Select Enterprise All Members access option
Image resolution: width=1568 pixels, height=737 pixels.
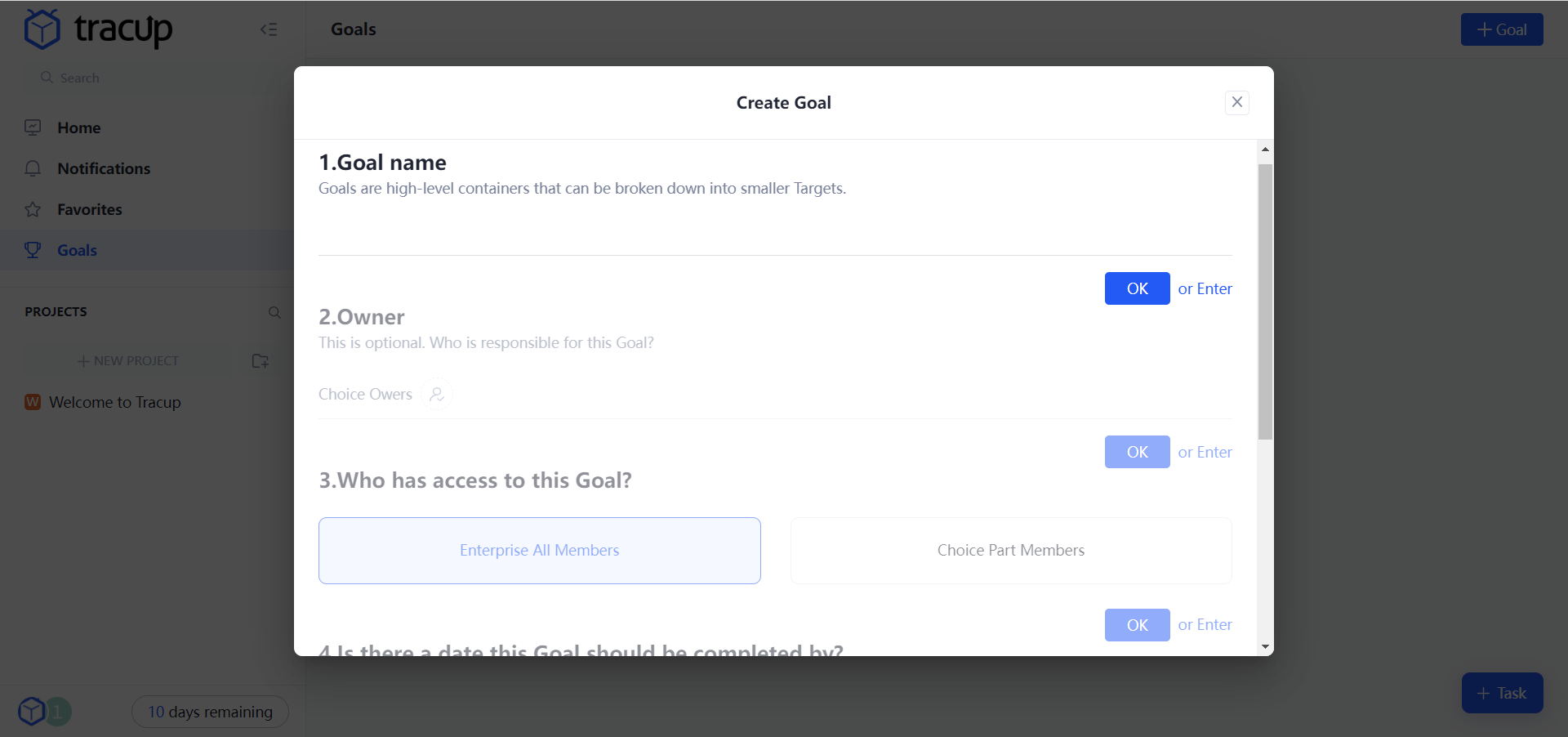(x=539, y=550)
